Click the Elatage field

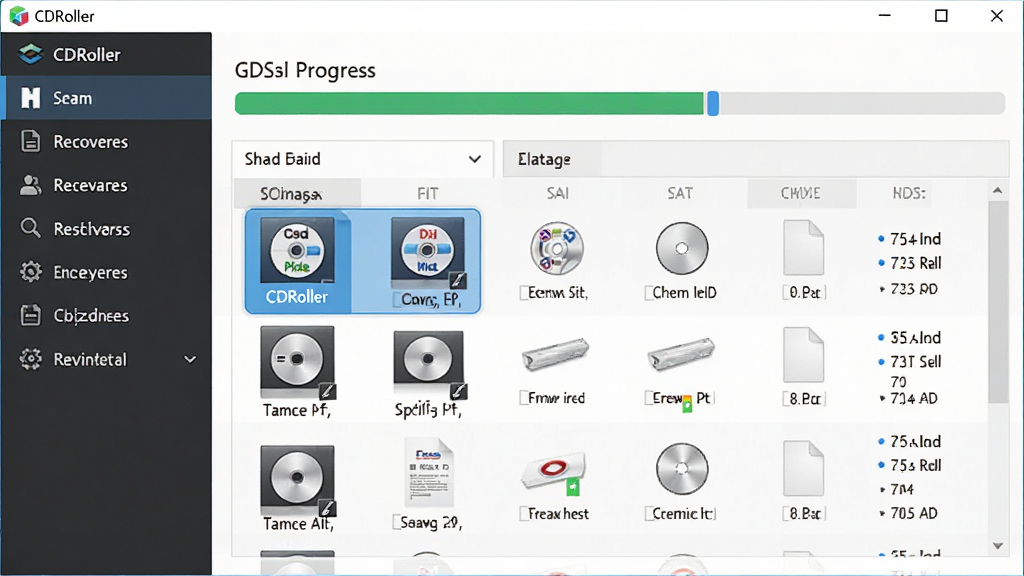point(756,159)
